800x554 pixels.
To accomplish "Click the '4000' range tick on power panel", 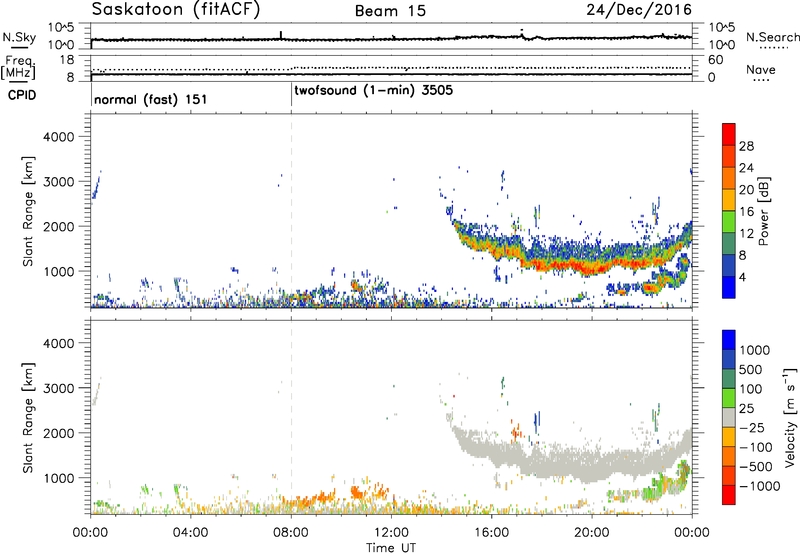I will [x=58, y=137].
